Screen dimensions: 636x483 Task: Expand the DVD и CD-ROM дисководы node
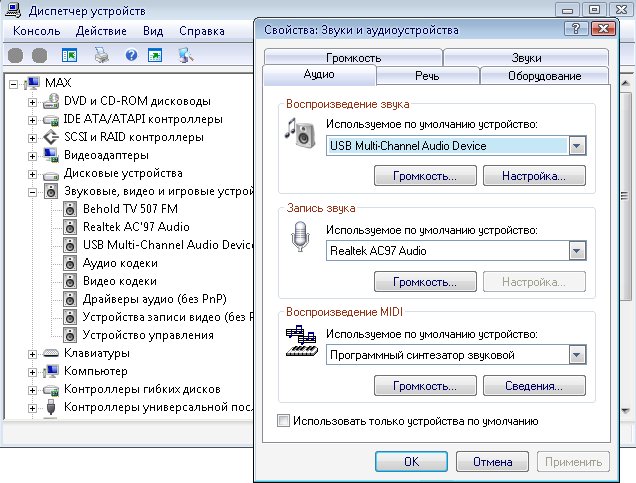[33, 101]
